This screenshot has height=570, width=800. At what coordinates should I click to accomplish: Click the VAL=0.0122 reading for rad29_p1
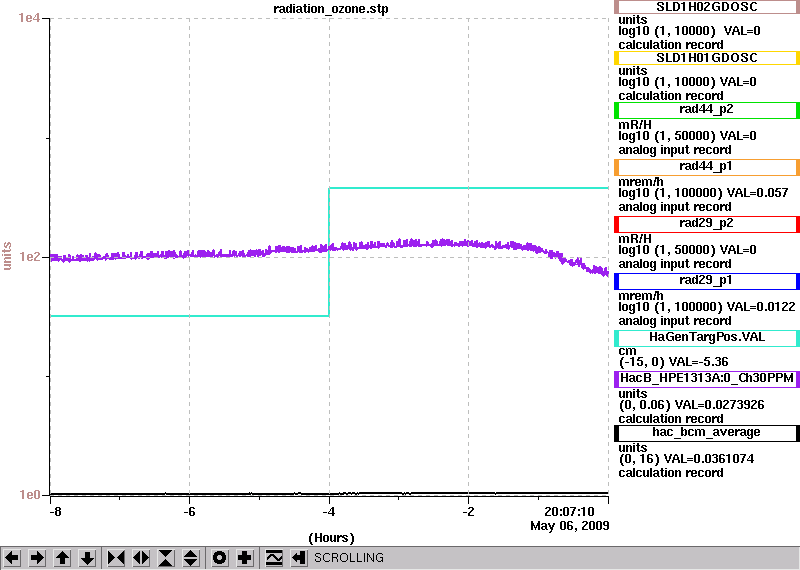(x=761, y=307)
